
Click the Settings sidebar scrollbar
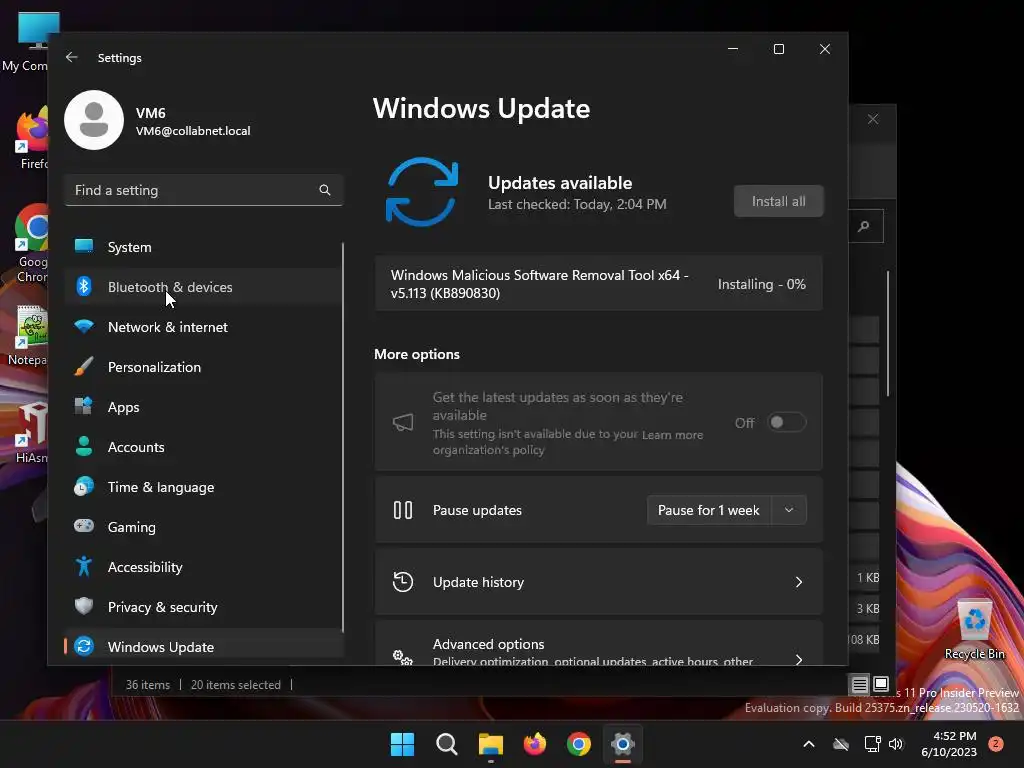(343, 436)
